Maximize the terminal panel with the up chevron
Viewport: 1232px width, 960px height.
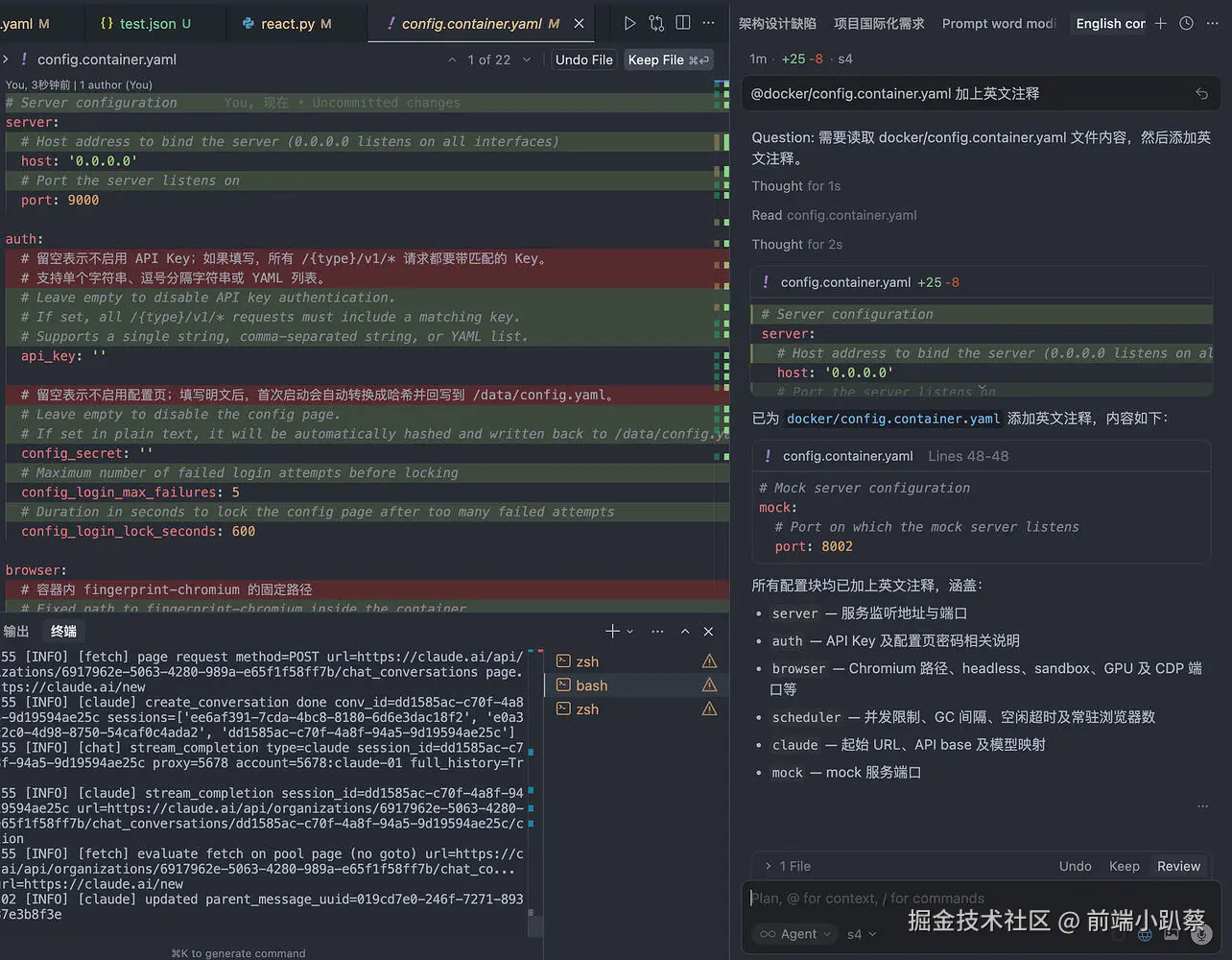[x=685, y=631]
